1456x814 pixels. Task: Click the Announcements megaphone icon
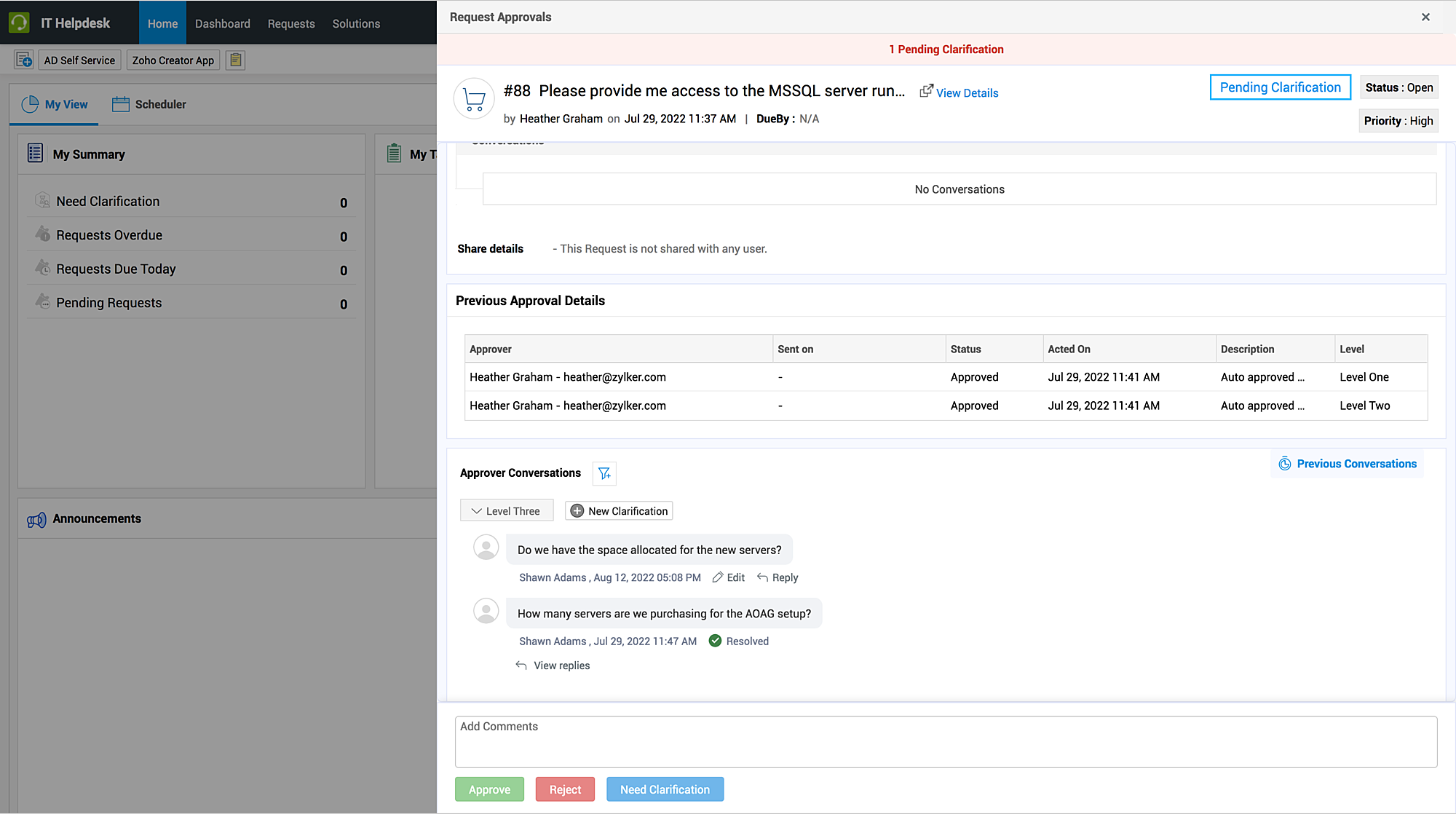click(x=36, y=520)
